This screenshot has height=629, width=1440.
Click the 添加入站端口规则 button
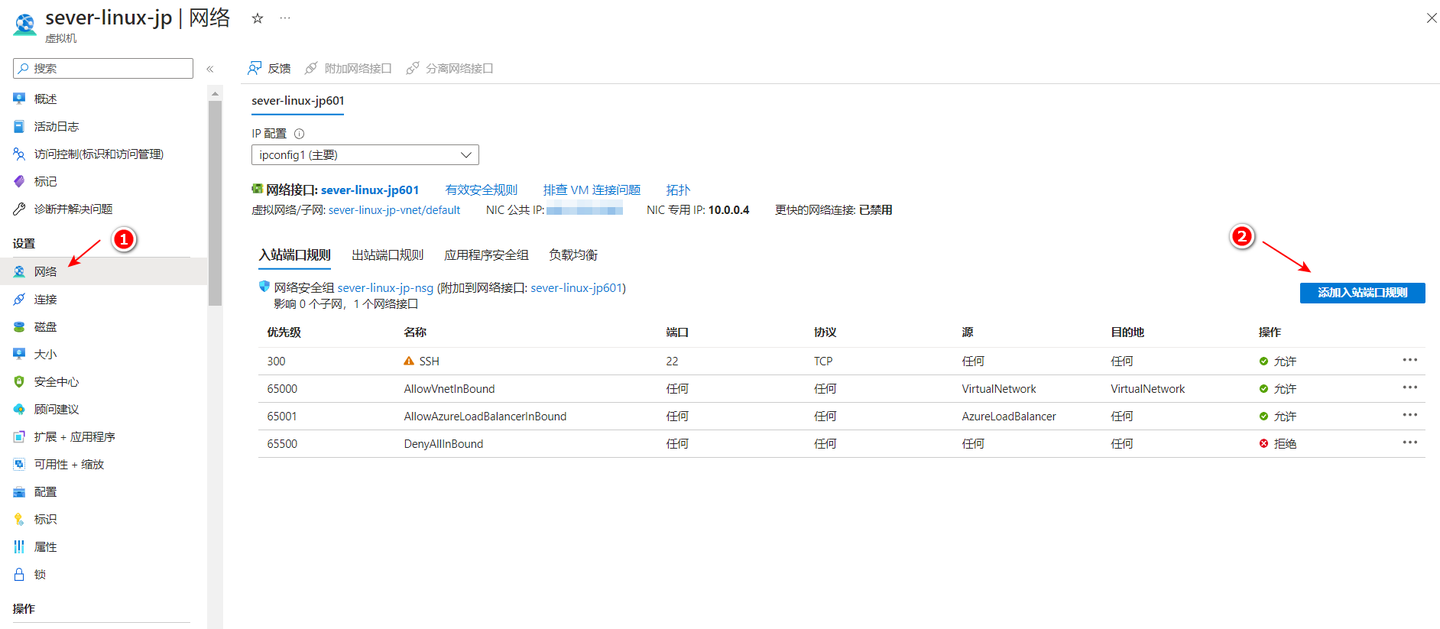click(1362, 293)
